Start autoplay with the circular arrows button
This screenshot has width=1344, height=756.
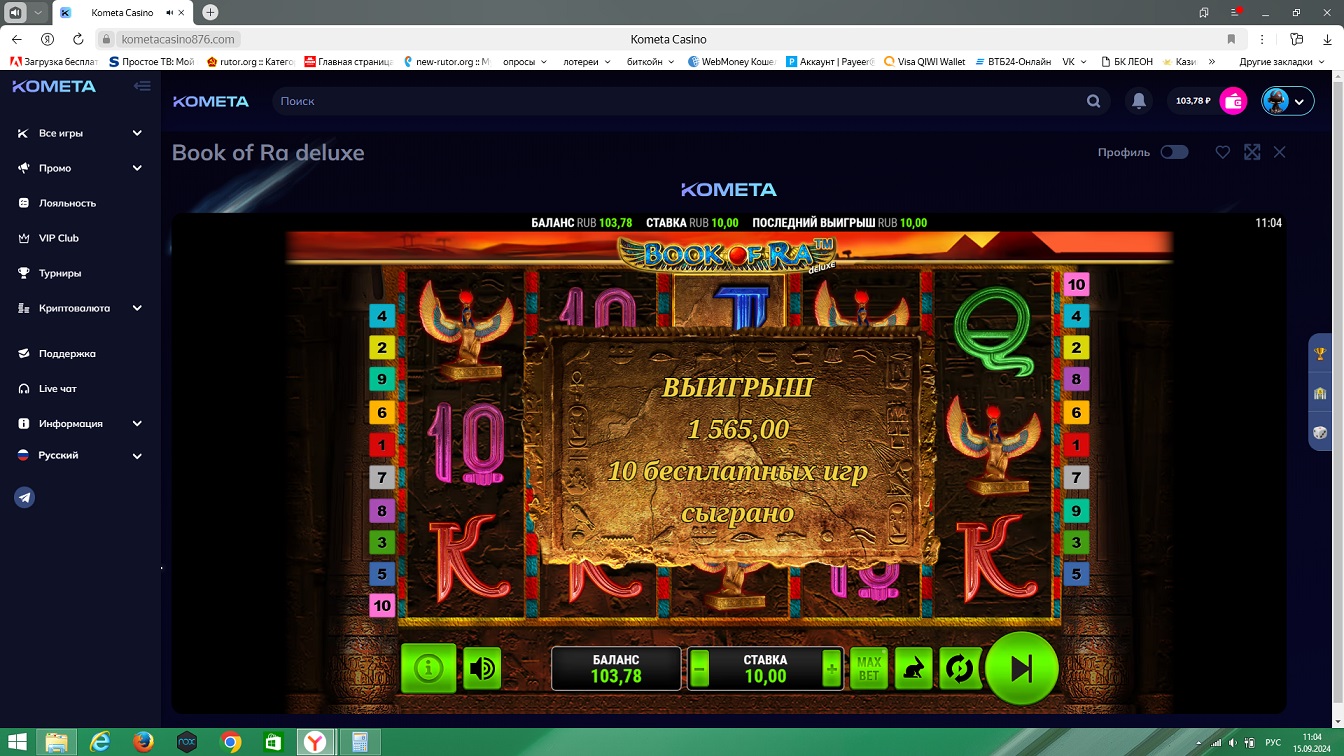point(959,669)
